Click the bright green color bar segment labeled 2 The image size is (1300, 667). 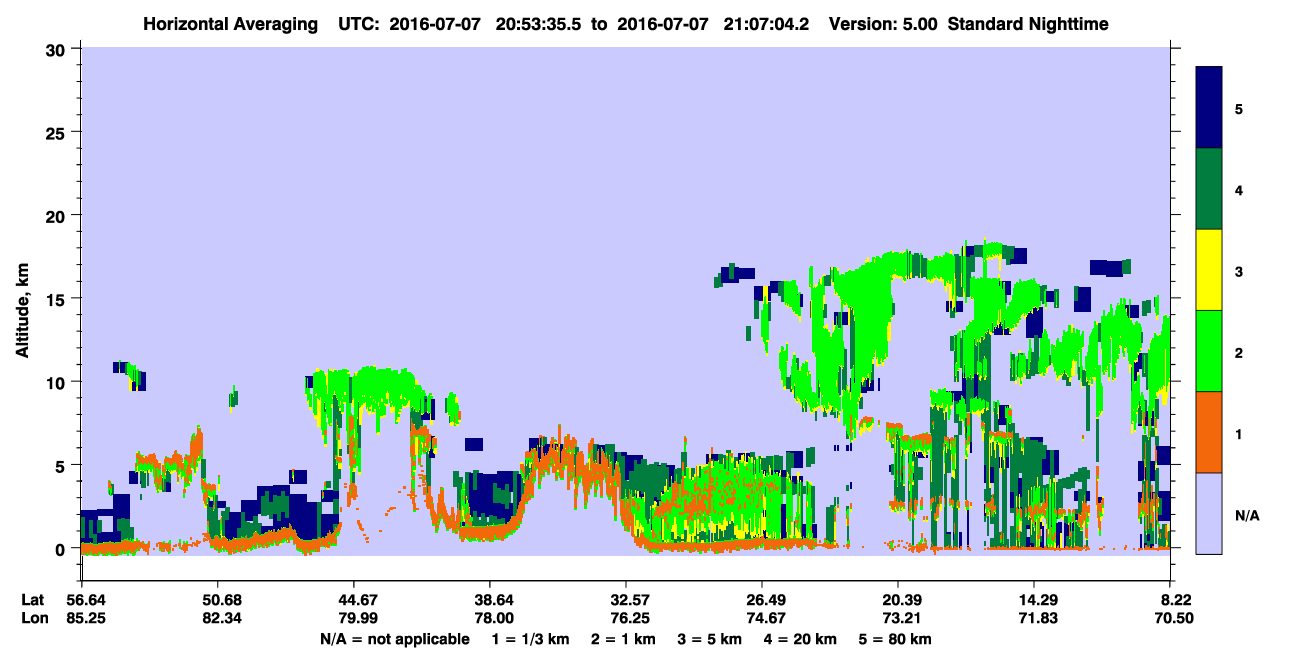(x=1209, y=351)
